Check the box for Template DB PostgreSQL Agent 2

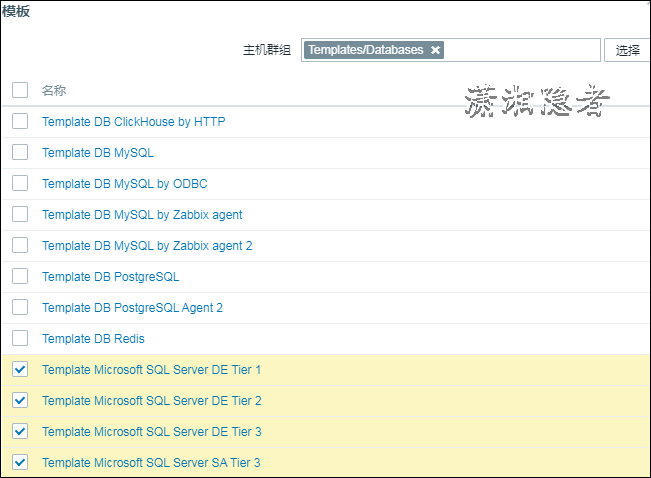click(x=20, y=307)
